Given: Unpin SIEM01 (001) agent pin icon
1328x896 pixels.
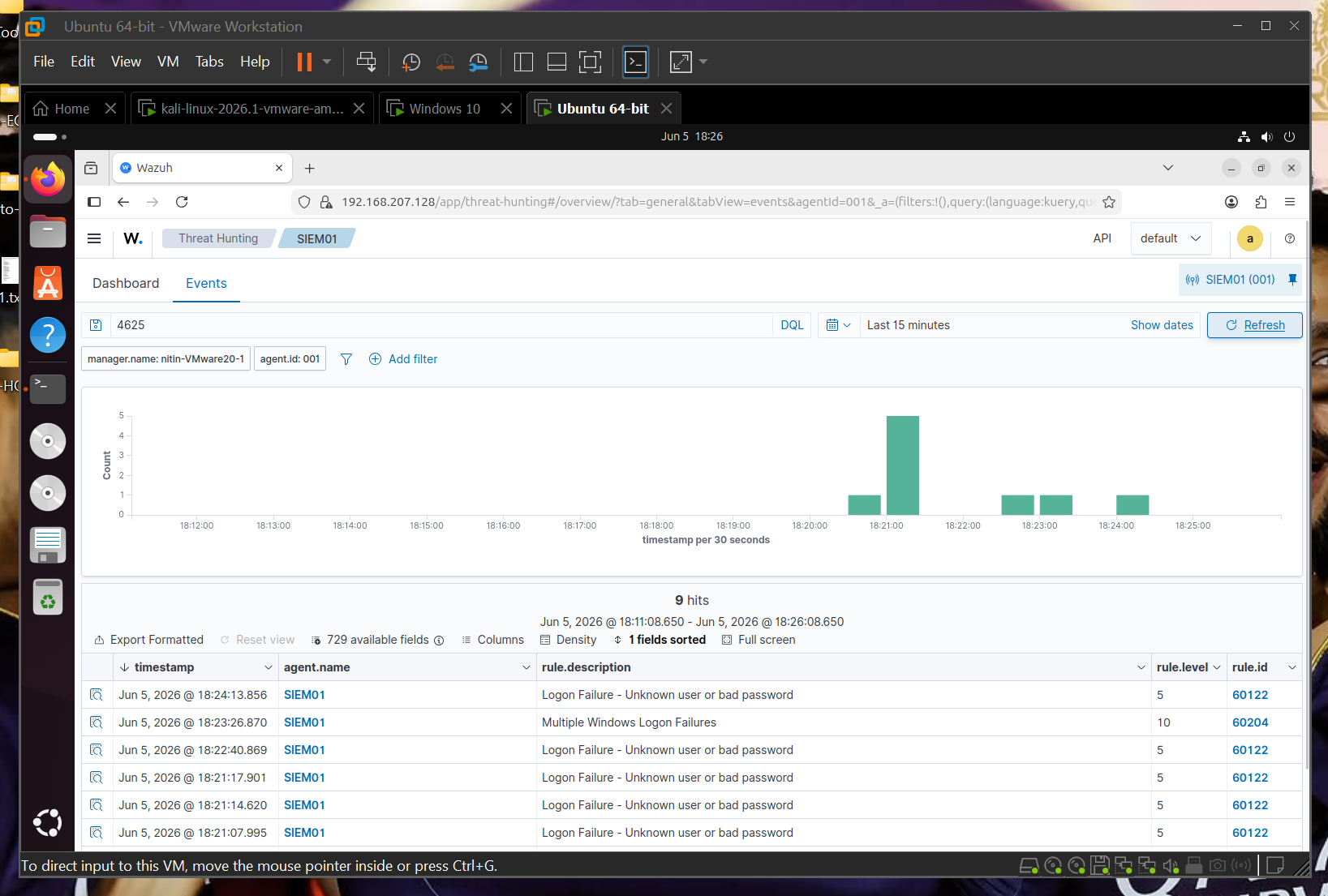Looking at the screenshot, I should (x=1293, y=280).
